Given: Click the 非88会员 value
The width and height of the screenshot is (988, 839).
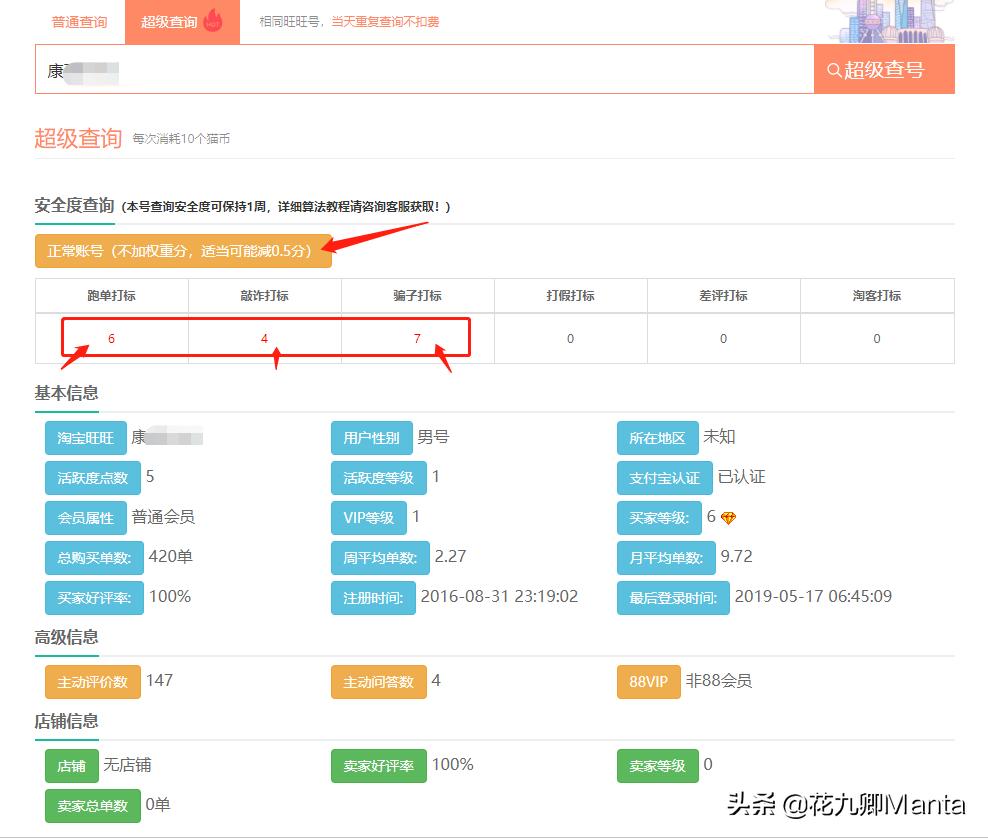Looking at the screenshot, I should click(719, 680).
